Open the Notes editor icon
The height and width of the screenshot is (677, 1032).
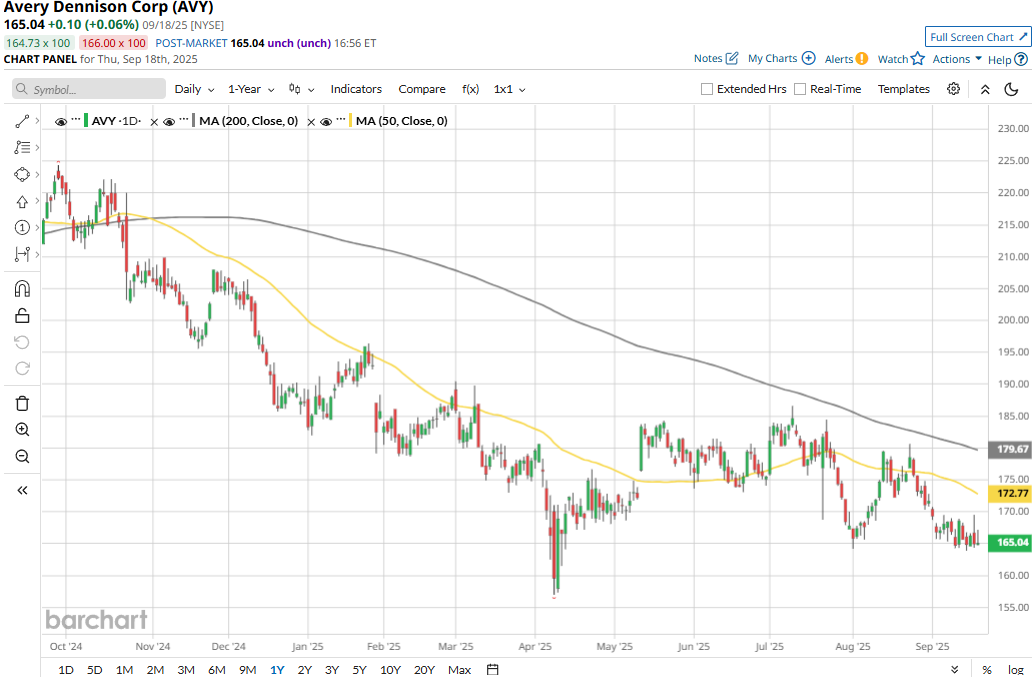click(x=732, y=59)
